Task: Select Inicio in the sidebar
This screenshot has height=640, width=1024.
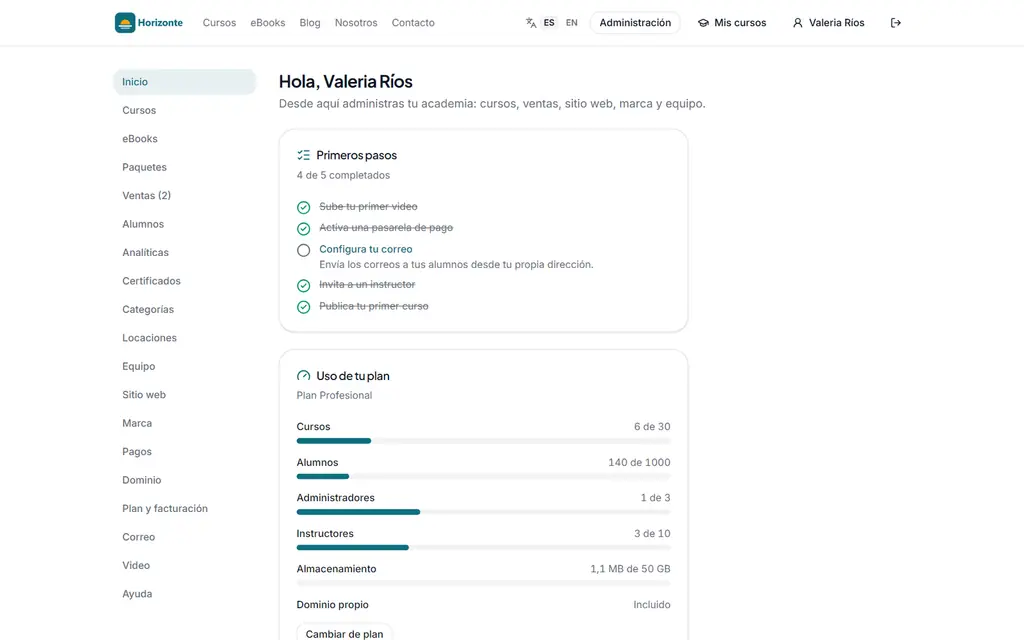Action: point(184,82)
